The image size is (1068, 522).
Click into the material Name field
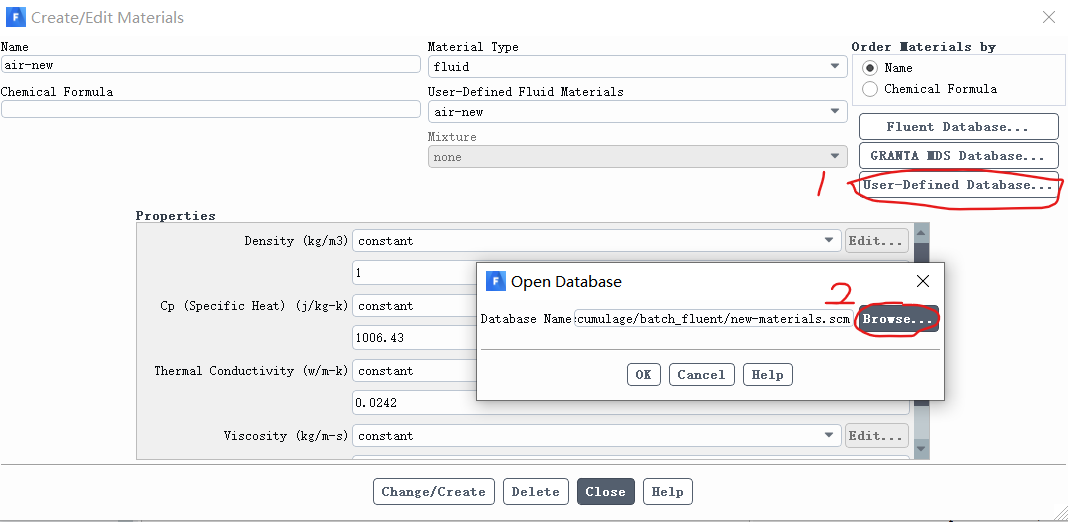210,64
